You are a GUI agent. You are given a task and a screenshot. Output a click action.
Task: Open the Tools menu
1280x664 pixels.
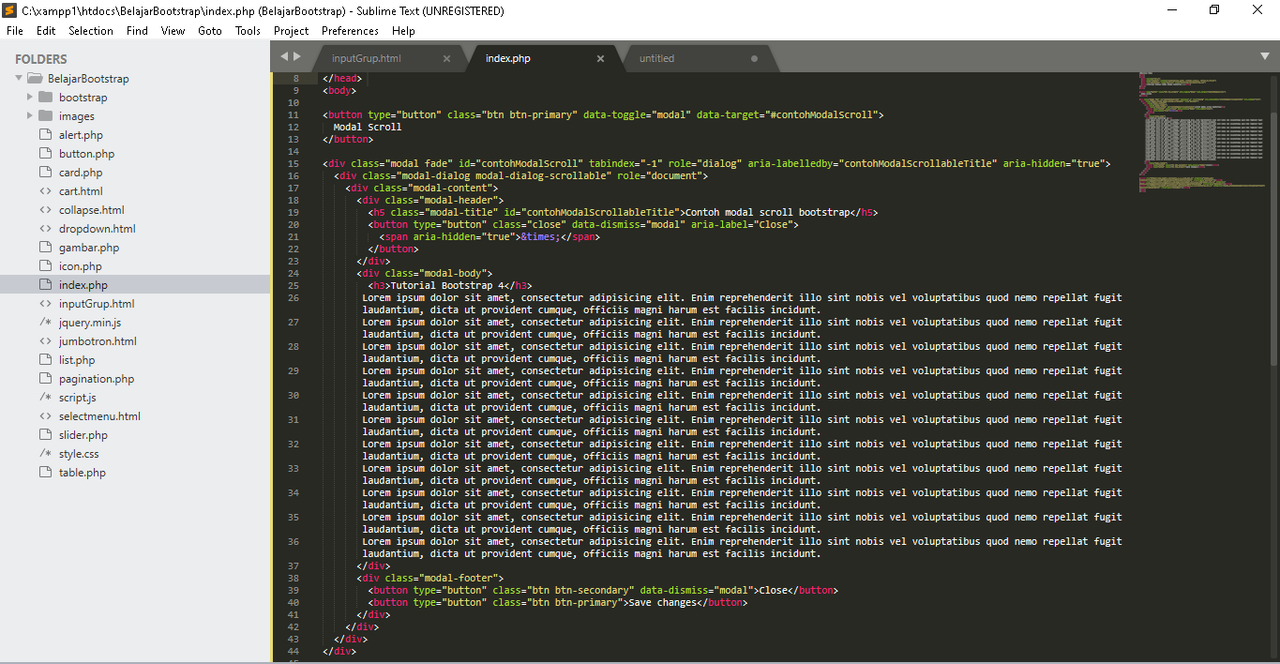[248, 31]
